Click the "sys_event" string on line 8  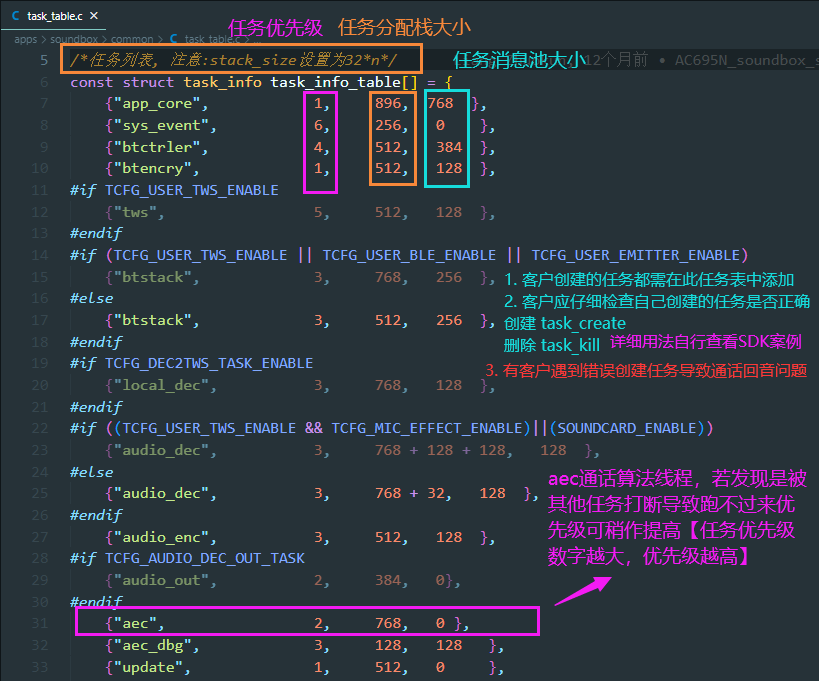point(161,126)
